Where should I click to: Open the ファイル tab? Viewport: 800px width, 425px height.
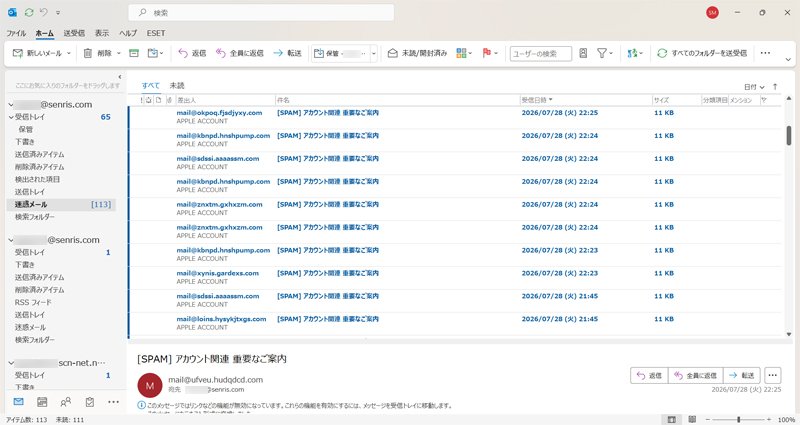pos(16,33)
